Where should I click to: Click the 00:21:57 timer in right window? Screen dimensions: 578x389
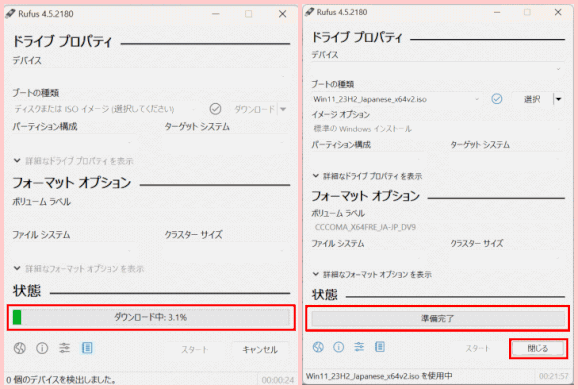[x=554, y=376]
